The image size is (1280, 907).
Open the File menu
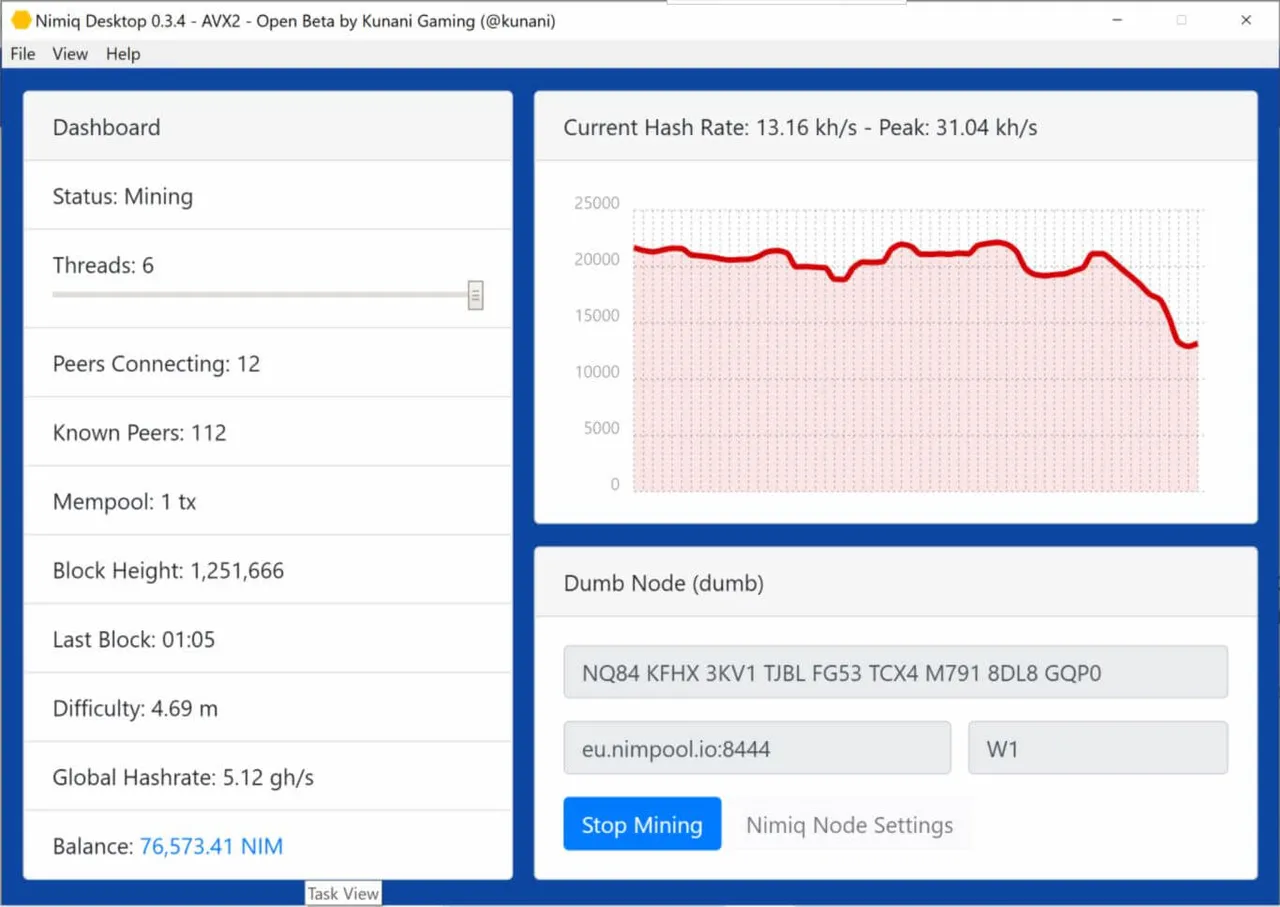click(x=22, y=54)
